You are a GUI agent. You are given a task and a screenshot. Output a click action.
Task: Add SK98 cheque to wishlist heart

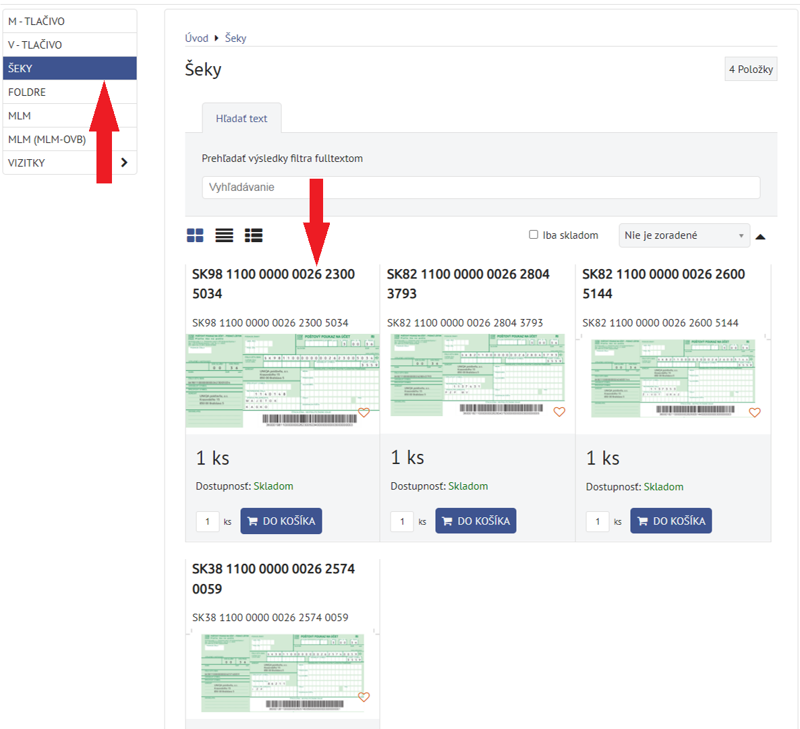(364, 413)
